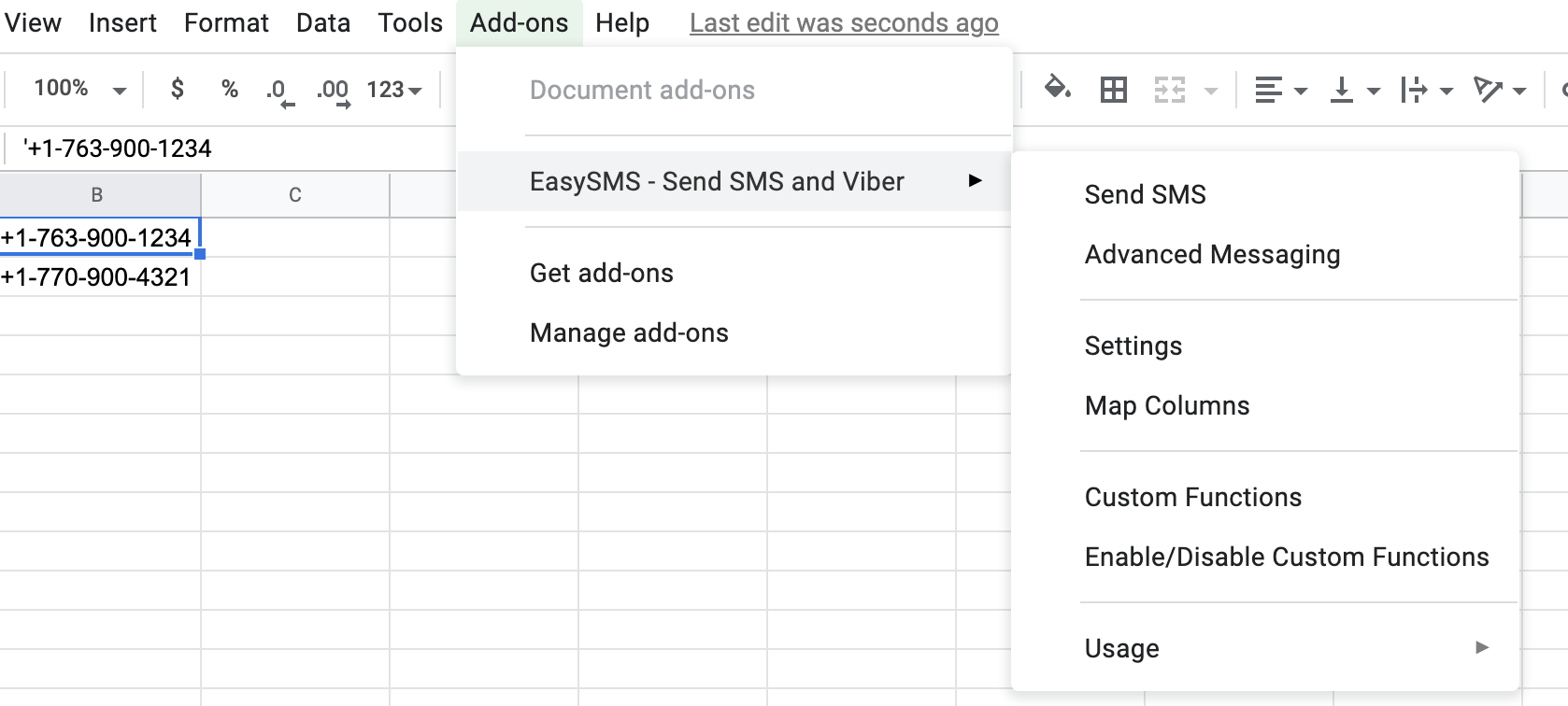Open the fill color paint bucket
Screen dimensions: 1568x706
[x=1057, y=90]
